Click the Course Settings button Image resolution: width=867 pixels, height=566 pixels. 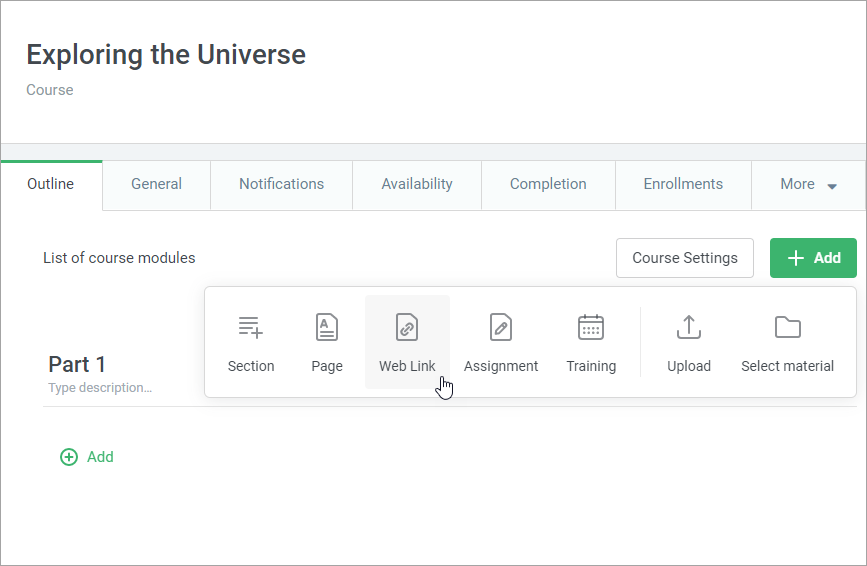(x=684, y=258)
